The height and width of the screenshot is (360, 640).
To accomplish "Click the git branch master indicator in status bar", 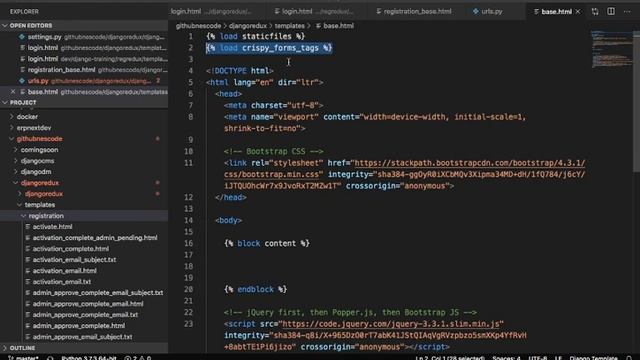I will [x=24, y=358].
